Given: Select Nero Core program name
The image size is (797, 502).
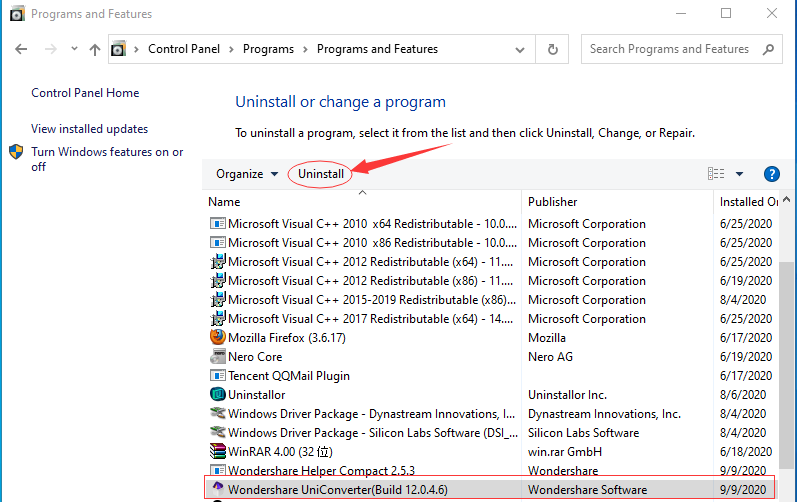Looking at the screenshot, I should pos(255,357).
